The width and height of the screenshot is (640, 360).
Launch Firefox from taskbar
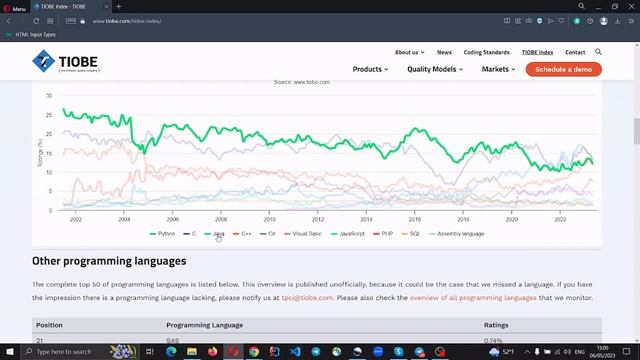click(x=213, y=351)
